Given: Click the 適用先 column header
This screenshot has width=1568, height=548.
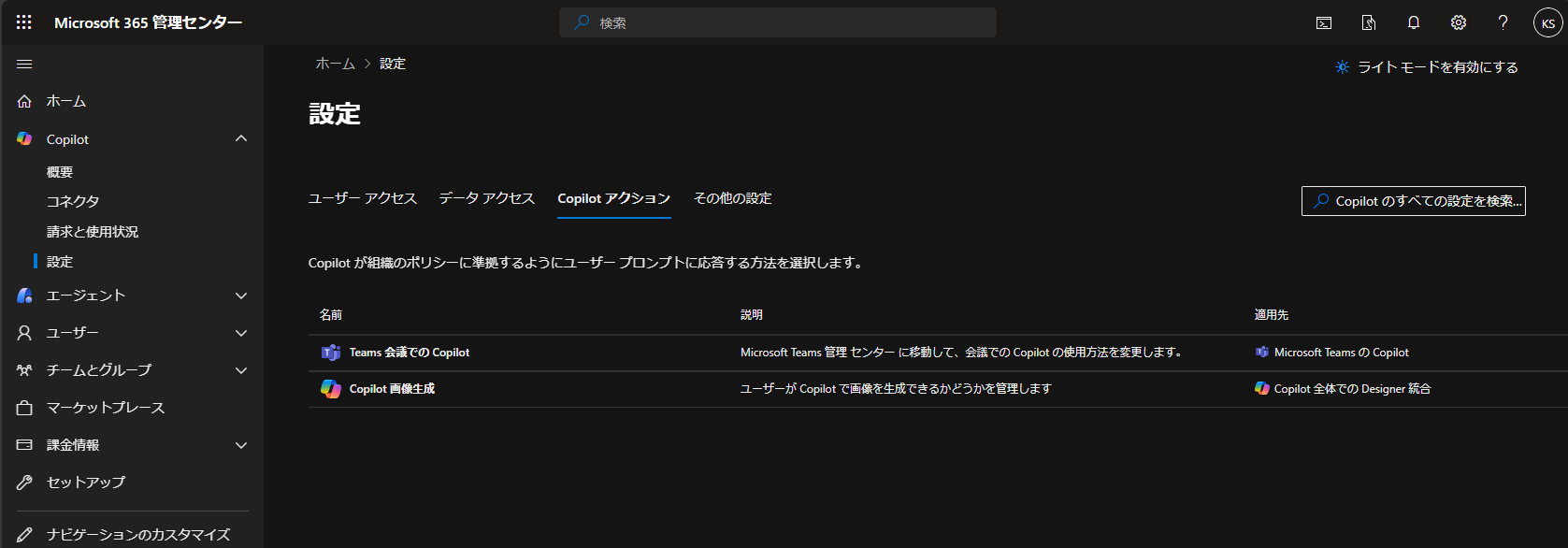Looking at the screenshot, I should 1272,315.
